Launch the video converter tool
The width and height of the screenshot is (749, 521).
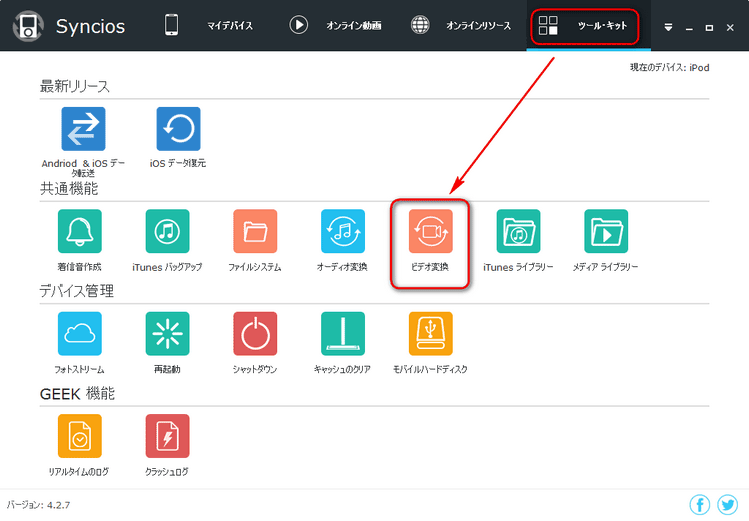(430, 231)
